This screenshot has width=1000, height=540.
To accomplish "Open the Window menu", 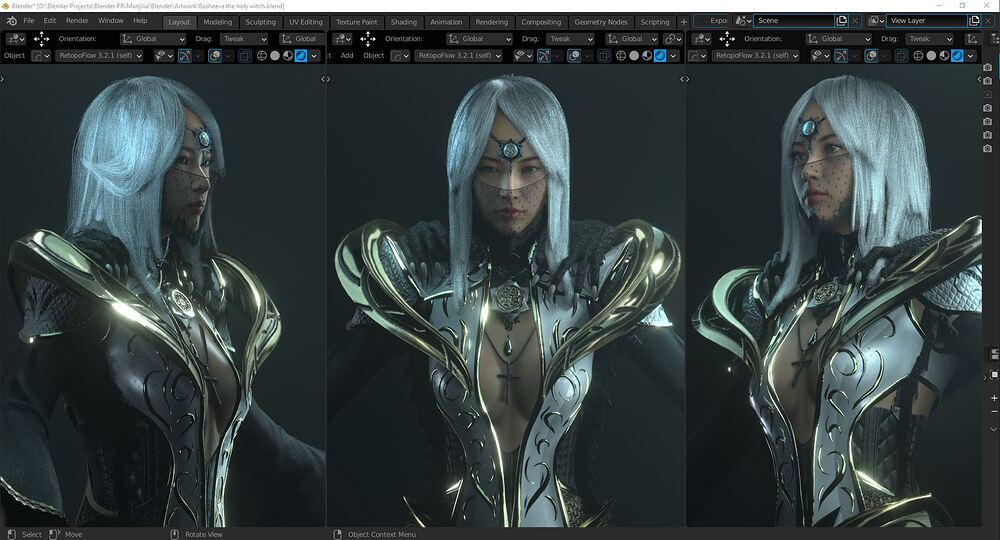I will [111, 21].
